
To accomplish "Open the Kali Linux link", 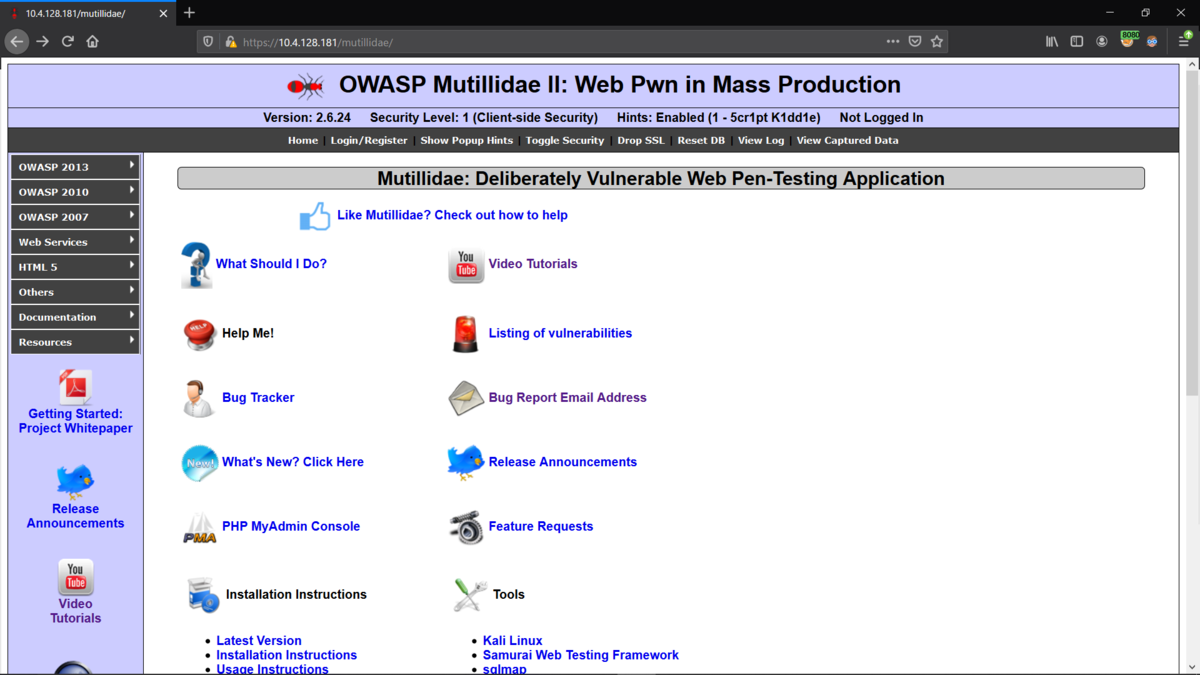I will click(513, 641).
